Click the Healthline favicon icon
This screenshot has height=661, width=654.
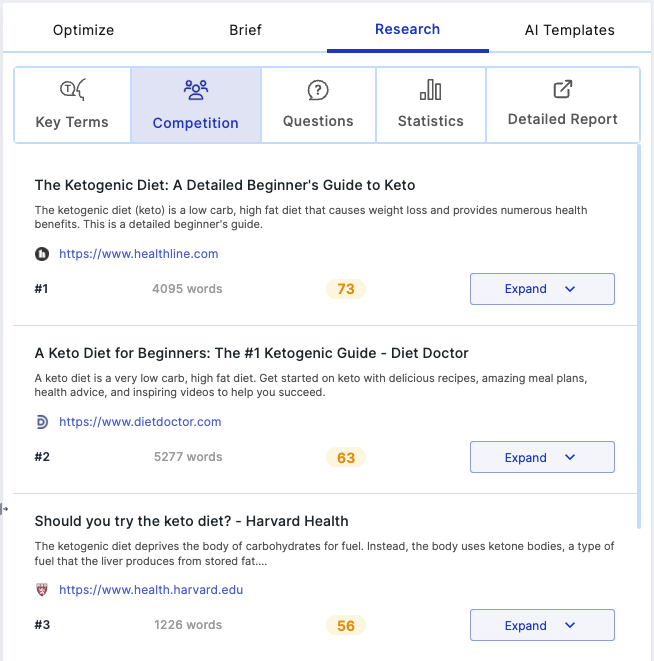coord(42,254)
